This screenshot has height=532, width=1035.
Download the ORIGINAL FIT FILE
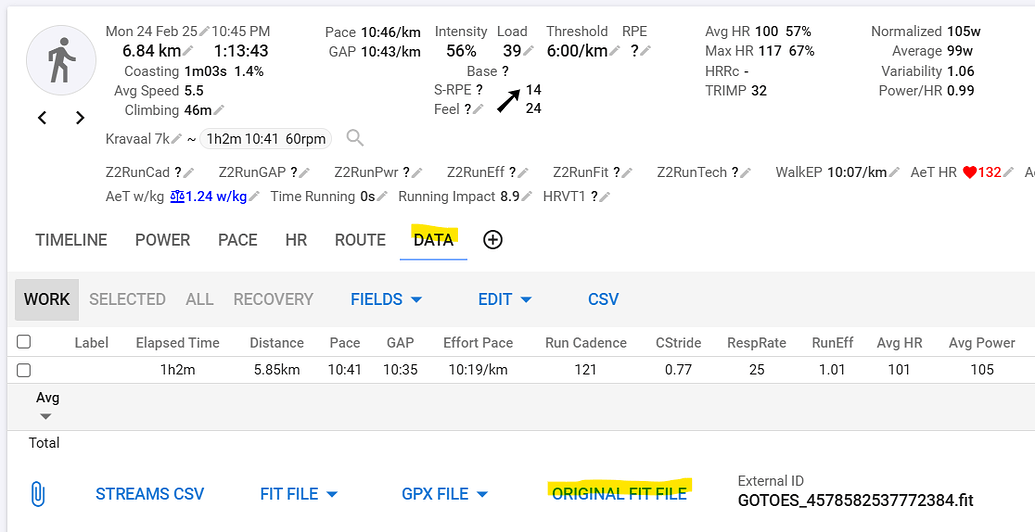(619, 494)
